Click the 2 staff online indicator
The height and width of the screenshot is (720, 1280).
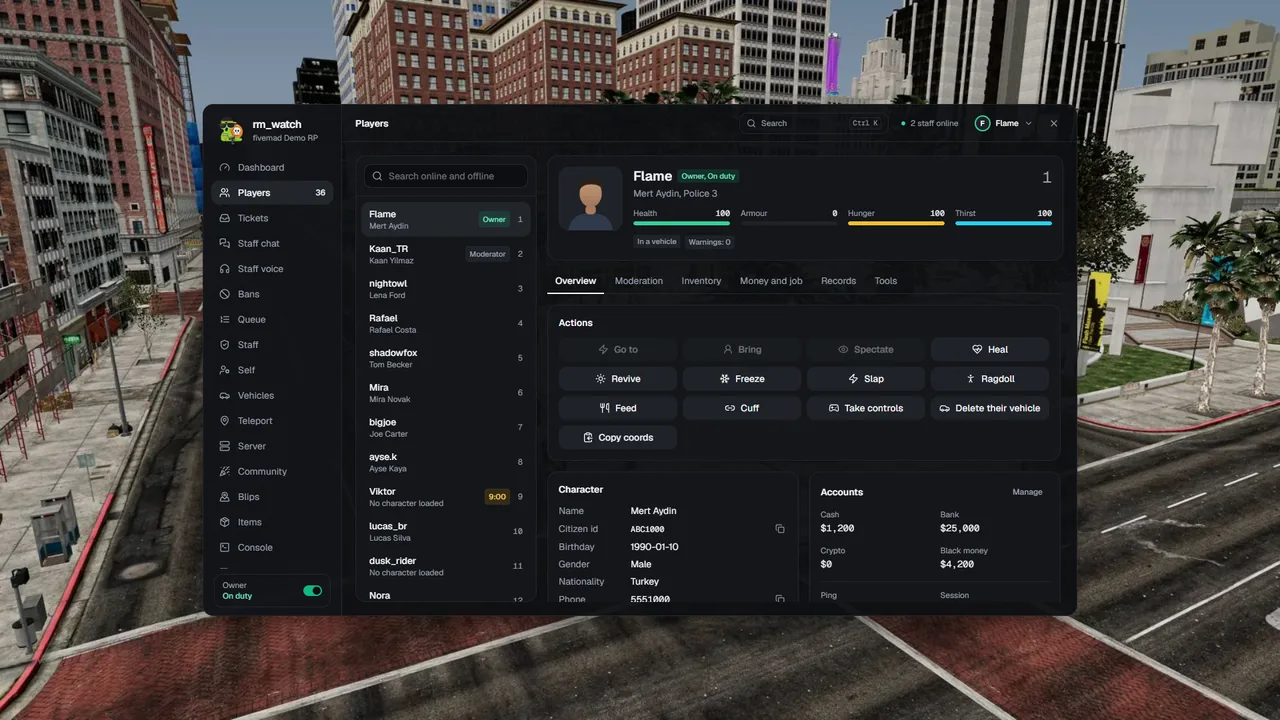click(x=929, y=123)
